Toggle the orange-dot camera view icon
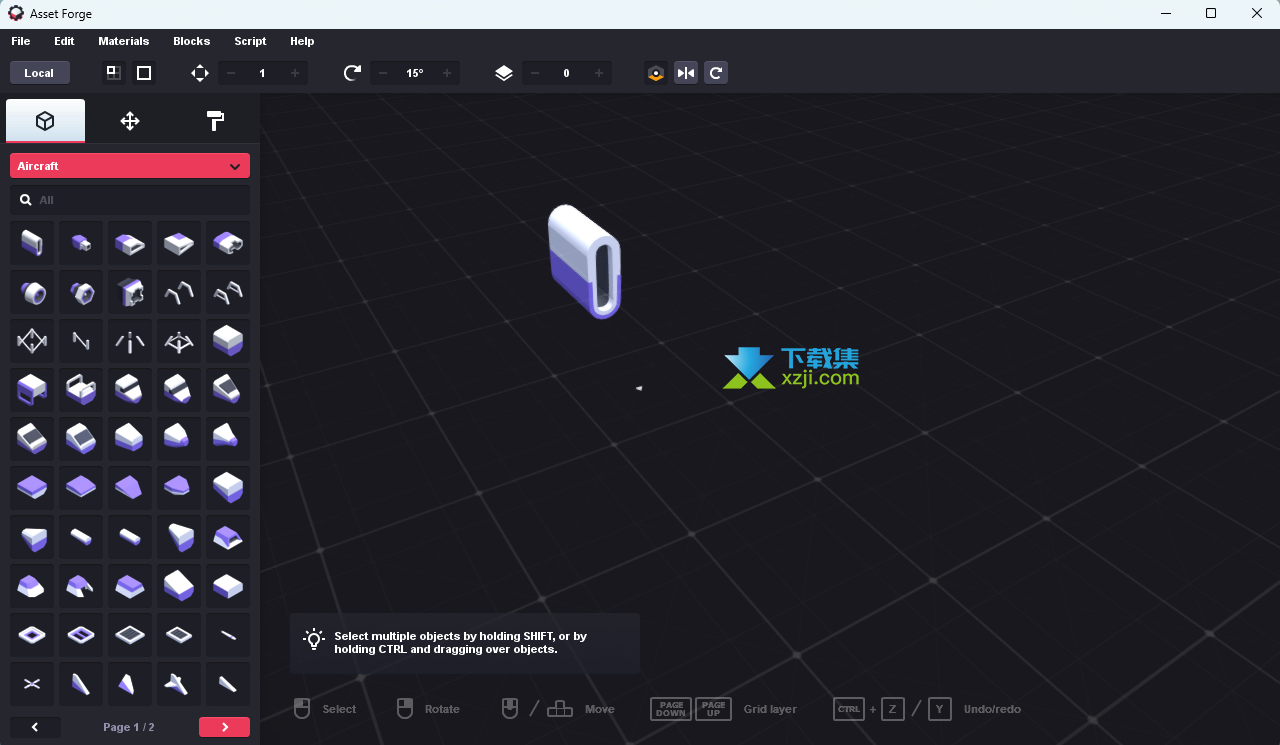This screenshot has width=1280, height=745. coord(656,73)
